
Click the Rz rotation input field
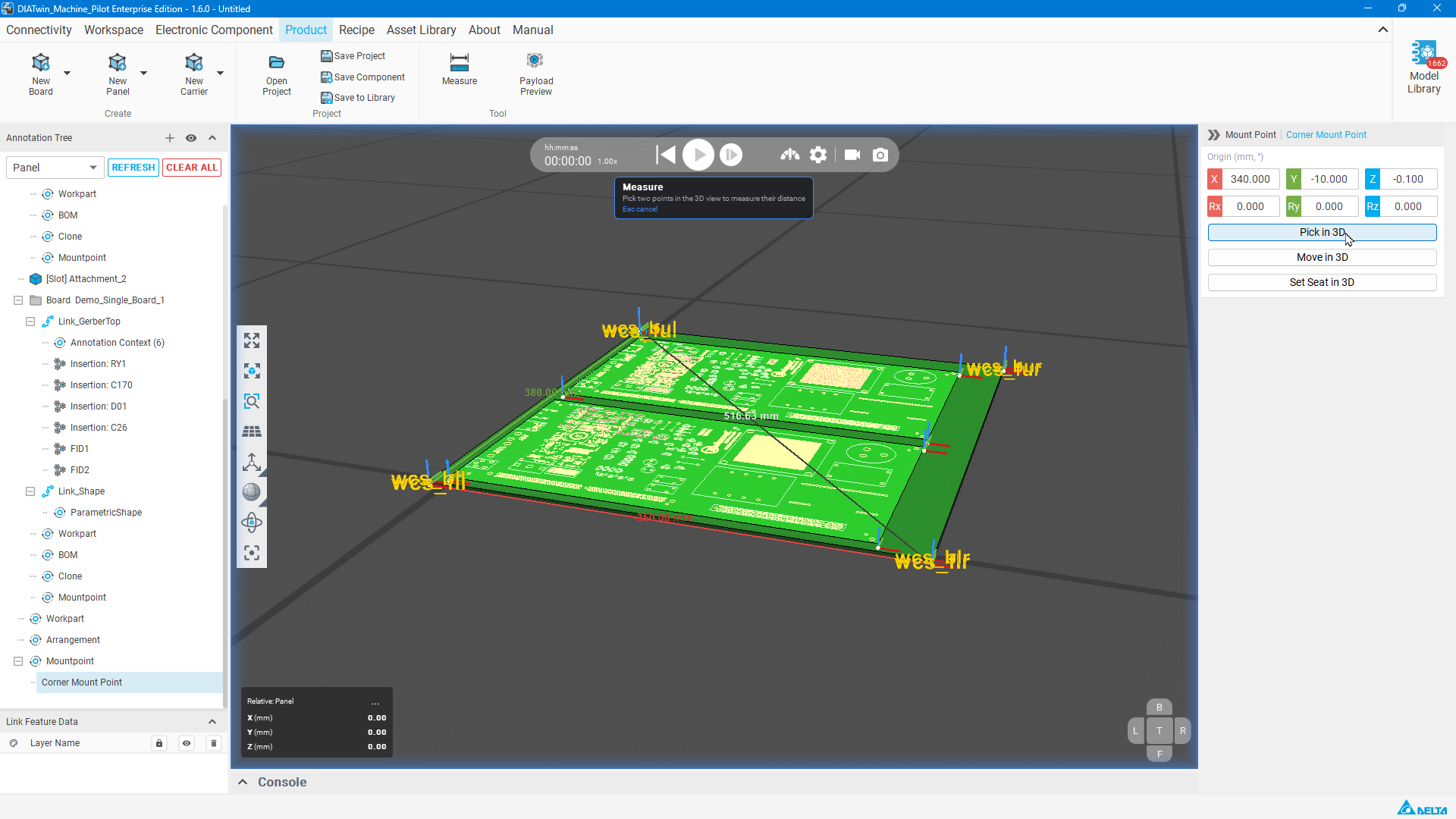point(1408,206)
